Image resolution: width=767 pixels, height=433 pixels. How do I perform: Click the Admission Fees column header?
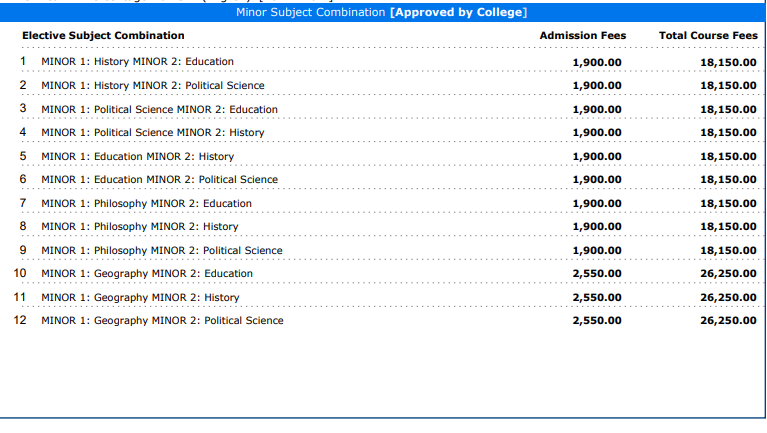coord(582,36)
